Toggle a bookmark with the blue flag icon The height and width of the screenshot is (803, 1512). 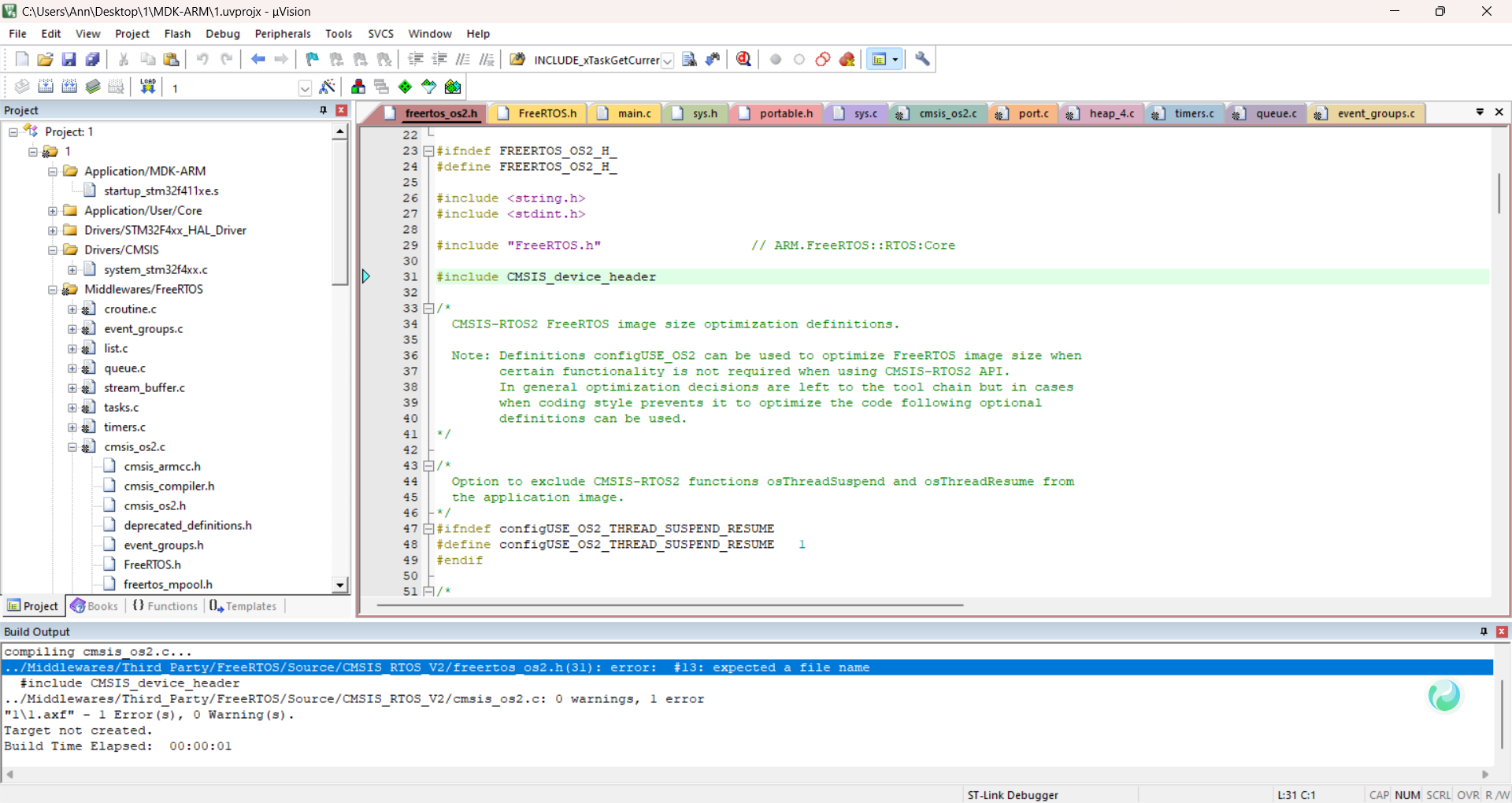click(312, 59)
